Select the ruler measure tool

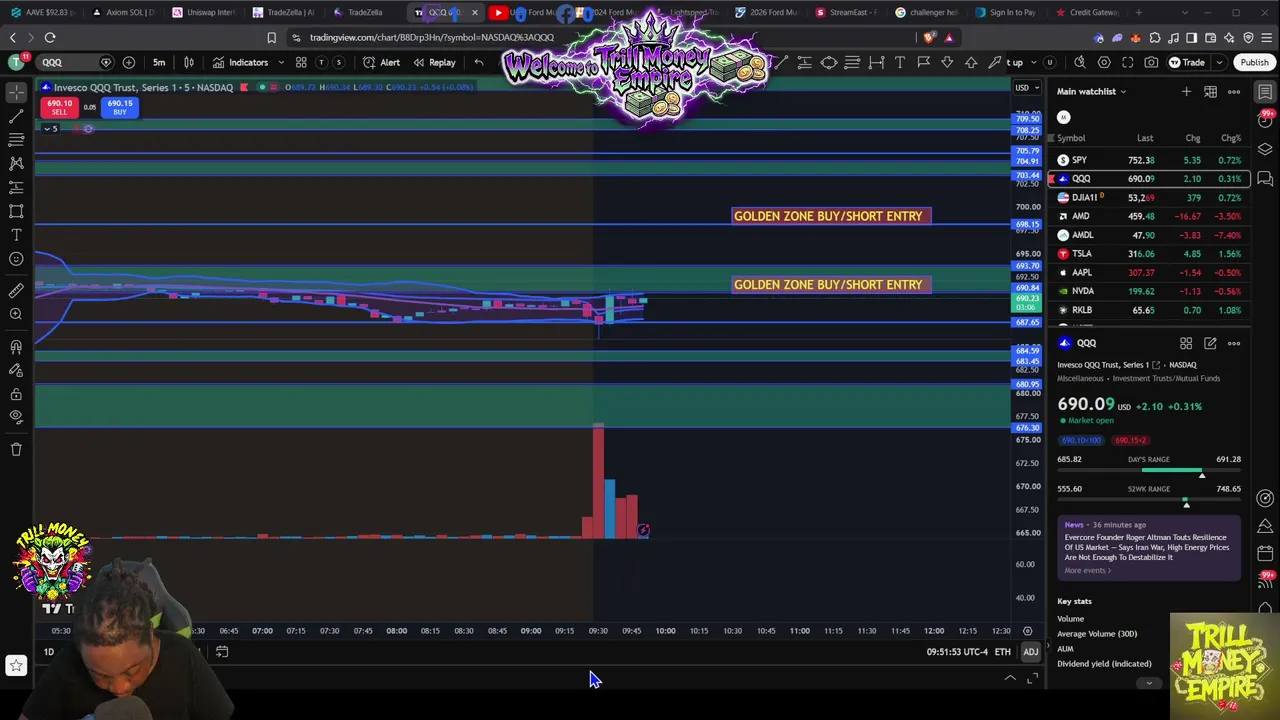[16, 291]
